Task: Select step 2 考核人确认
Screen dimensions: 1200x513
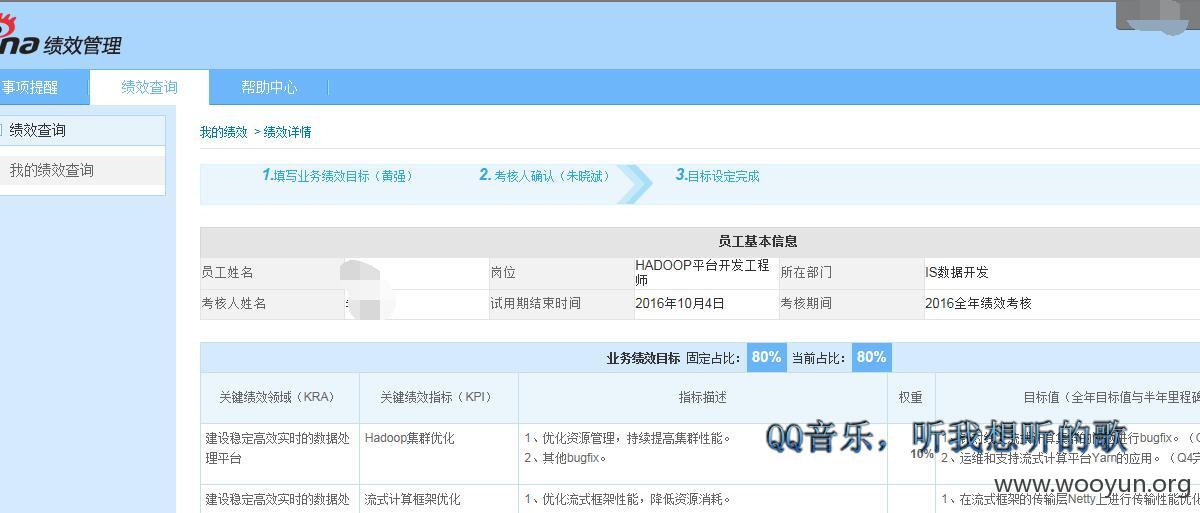Action: (x=544, y=176)
